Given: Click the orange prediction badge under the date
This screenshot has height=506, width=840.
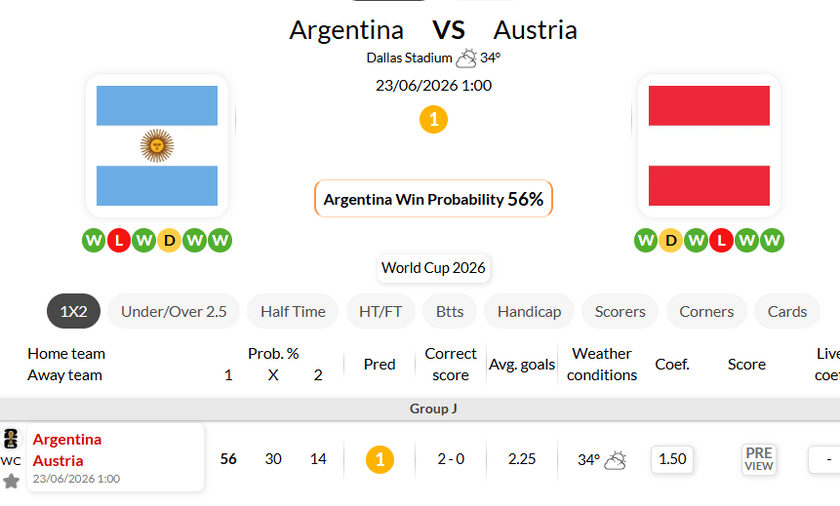Looking at the screenshot, I should tap(433, 119).
